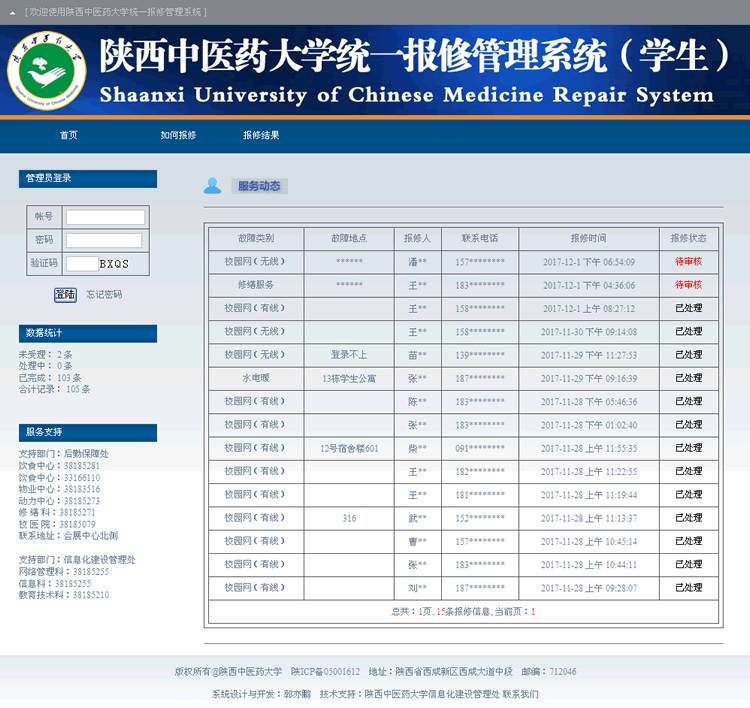The image size is (750, 708).
Task: Click the 服务支持 panel header
Action: point(88,432)
